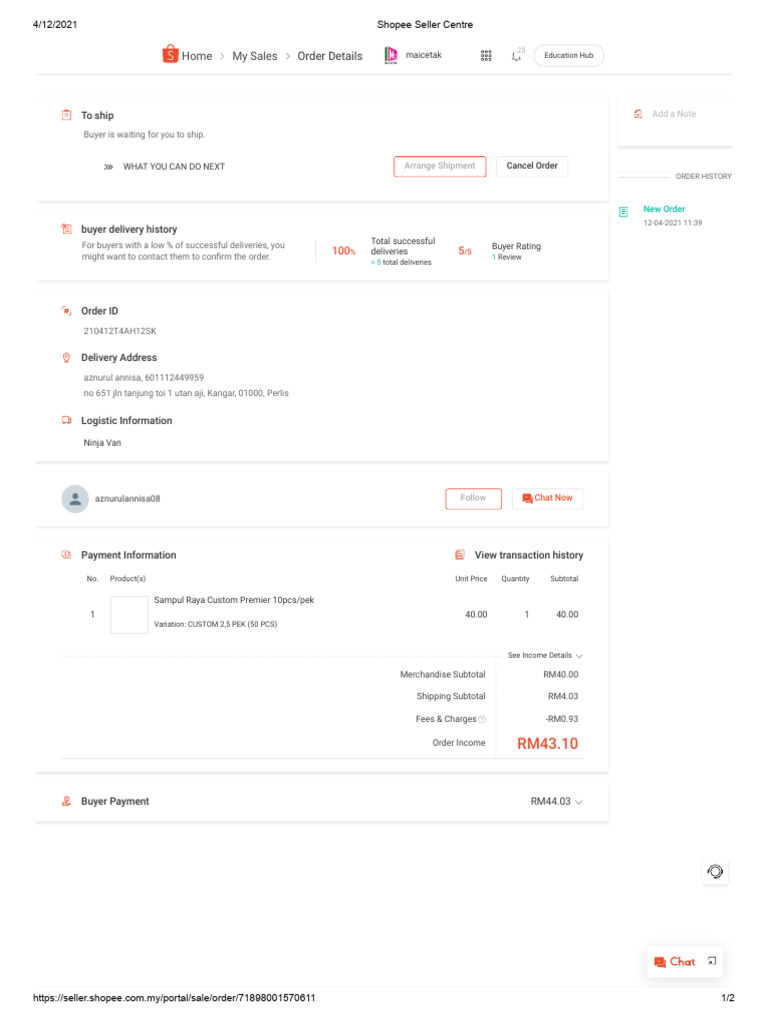The width and height of the screenshot is (768, 1024).
Task: Click Chat Now button
Action: [x=547, y=498]
